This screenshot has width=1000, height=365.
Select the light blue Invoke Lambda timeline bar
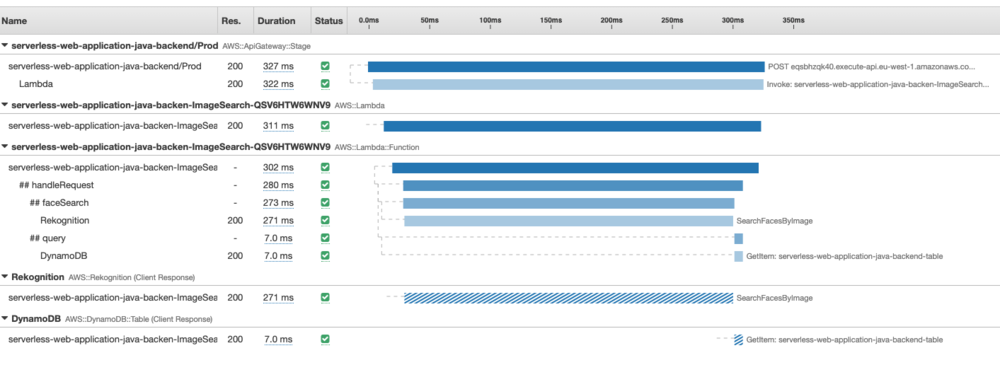coord(568,84)
